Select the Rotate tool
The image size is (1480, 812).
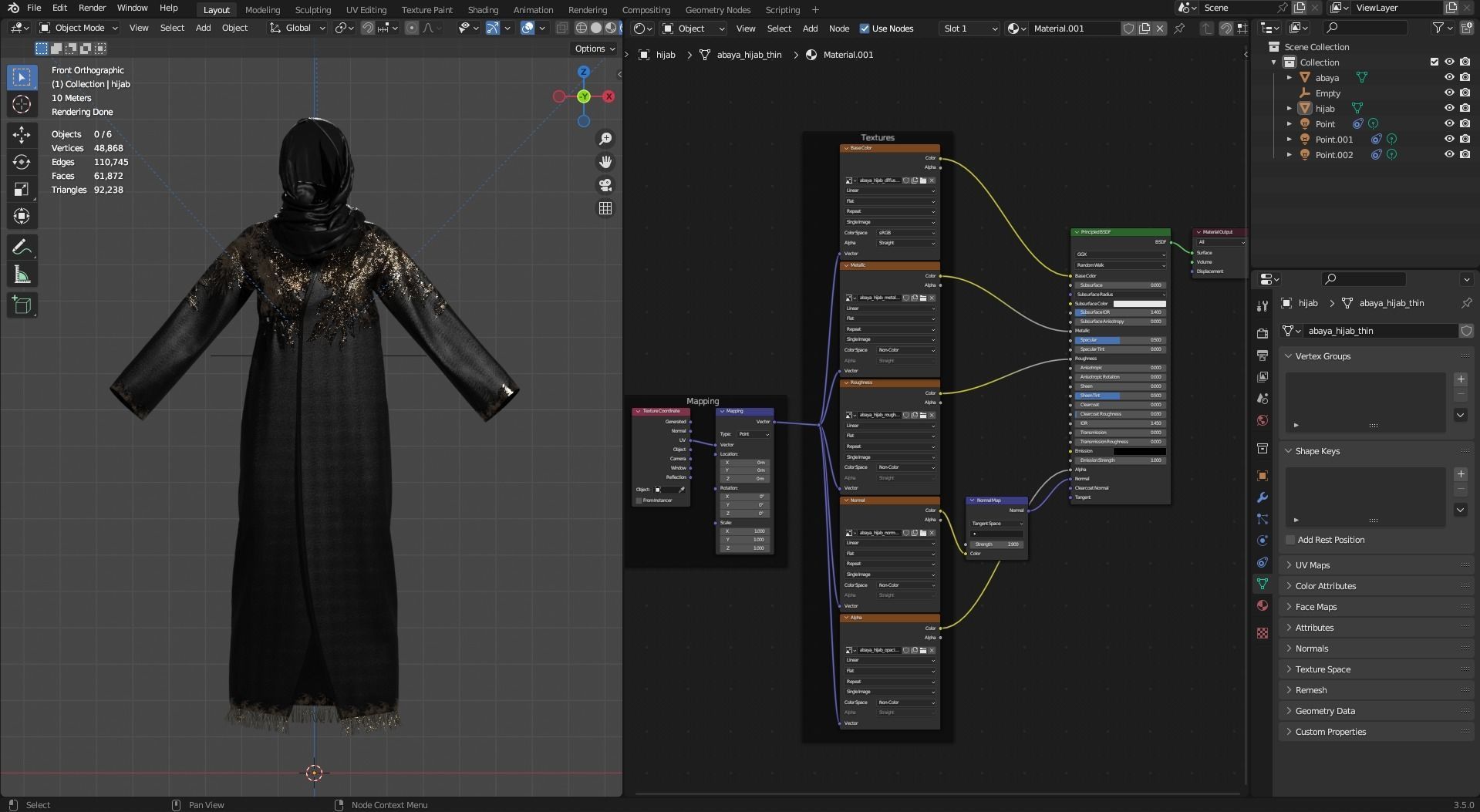click(x=22, y=162)
